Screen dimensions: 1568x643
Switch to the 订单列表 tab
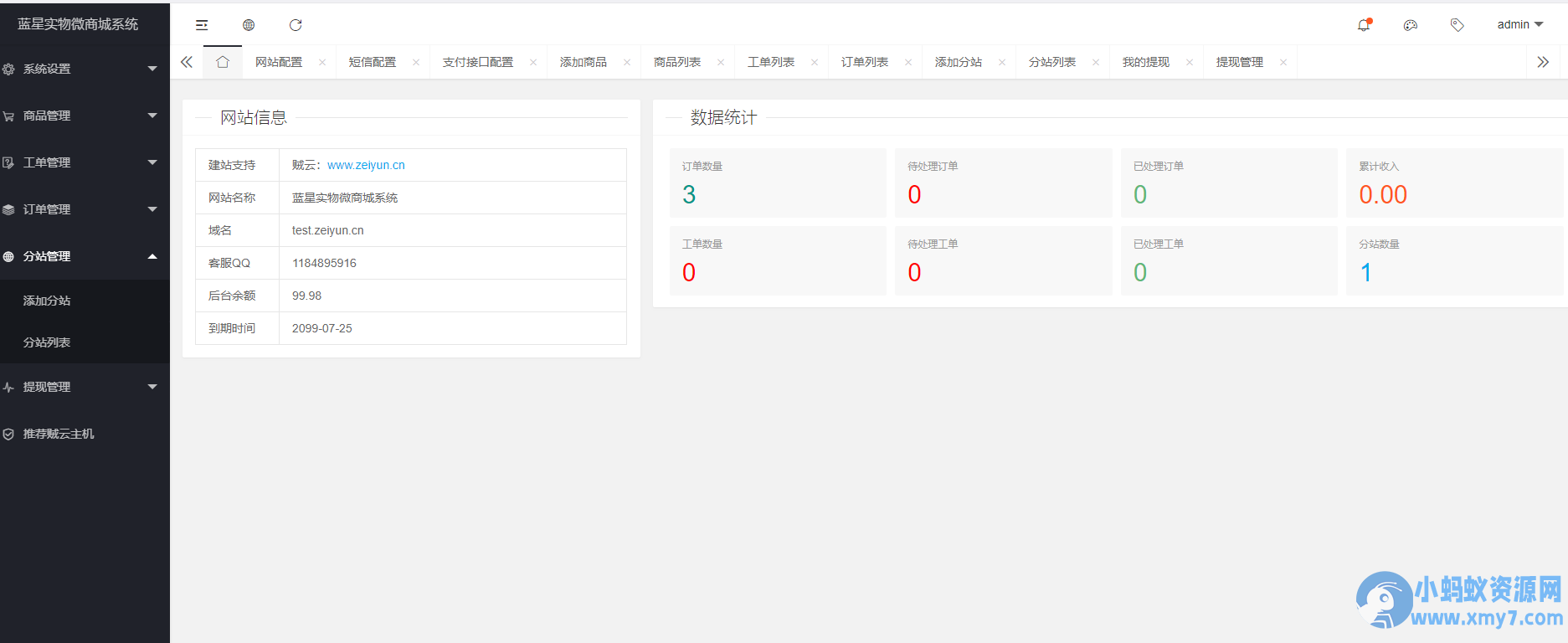pos(865,63)
